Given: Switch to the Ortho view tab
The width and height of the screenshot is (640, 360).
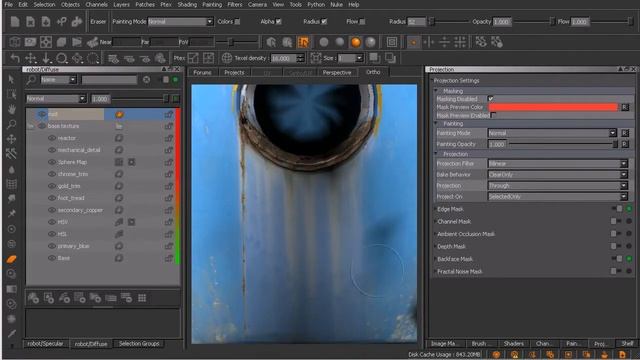Looking at the screenshot, I should (x=373, y=72).
